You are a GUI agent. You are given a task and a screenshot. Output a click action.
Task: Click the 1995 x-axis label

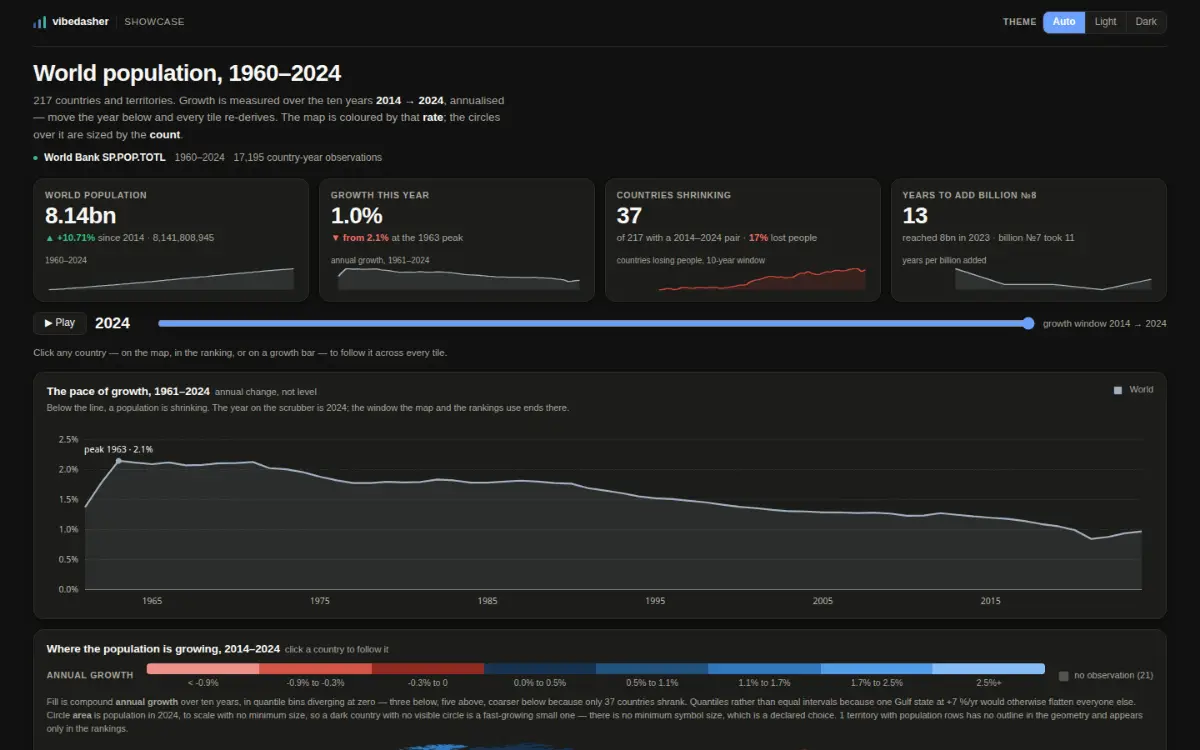(655, 601)
